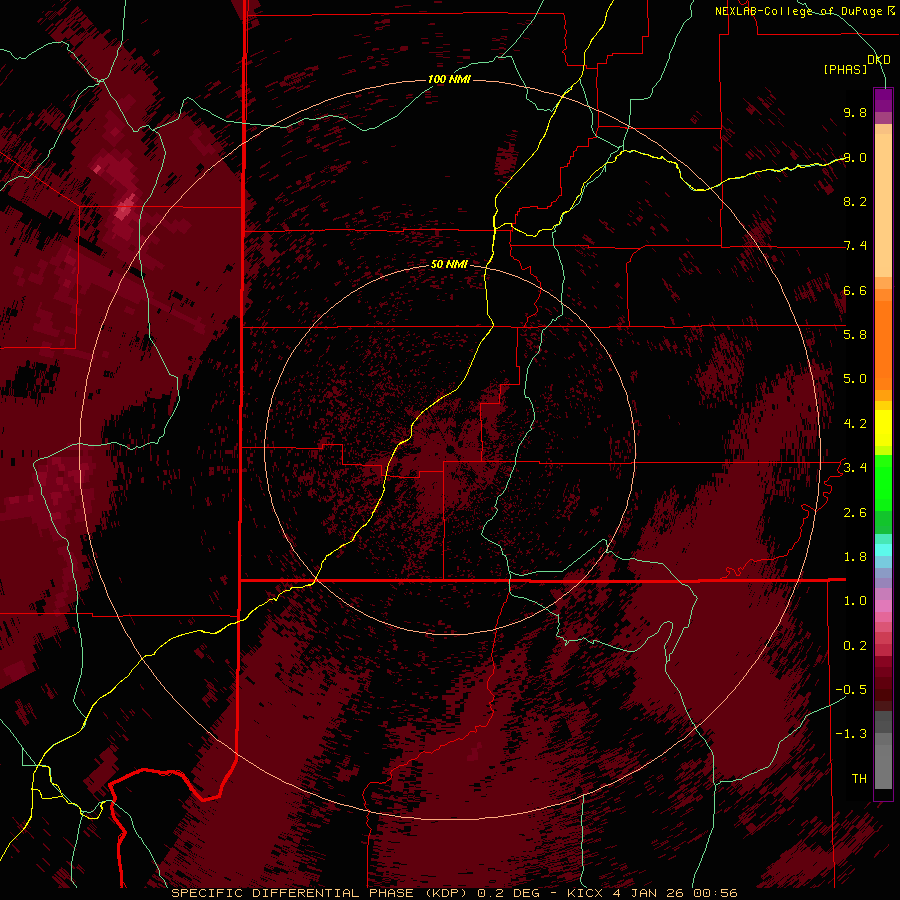The image size is (900, 900).
Task: Click the [PHAS] legend heading
Action: point(845,69)
